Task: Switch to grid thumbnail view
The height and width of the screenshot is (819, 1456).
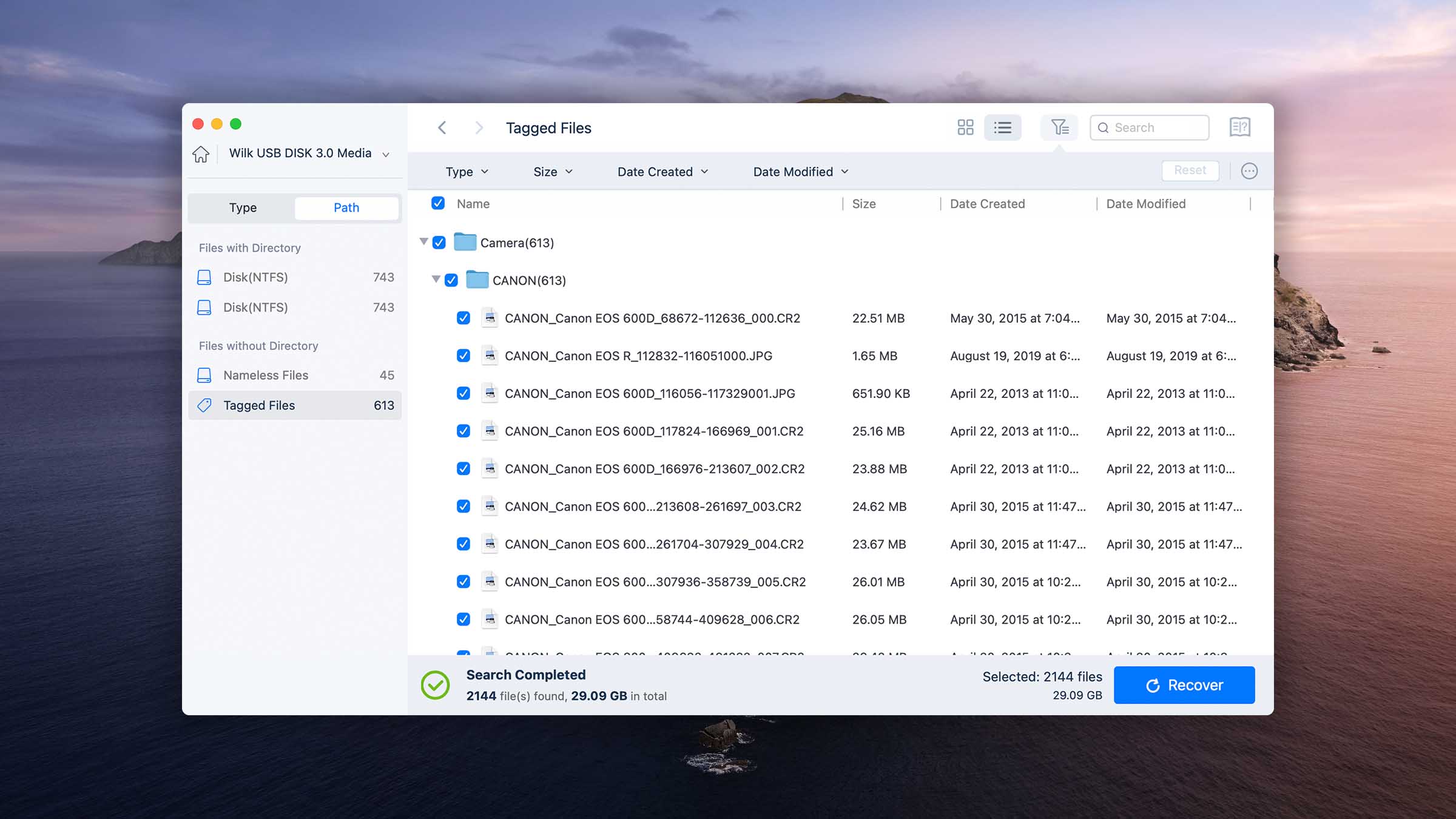Action: coord(965,127)
